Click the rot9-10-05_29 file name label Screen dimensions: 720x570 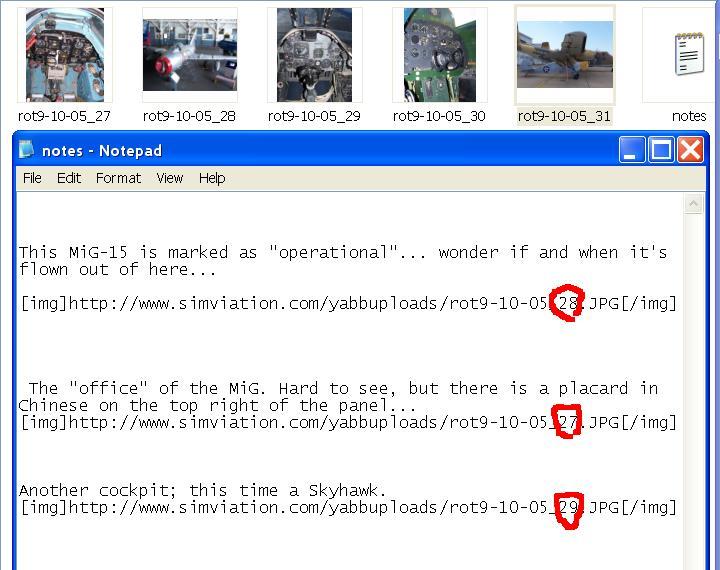pyautogui.click(x=314, y=116)
